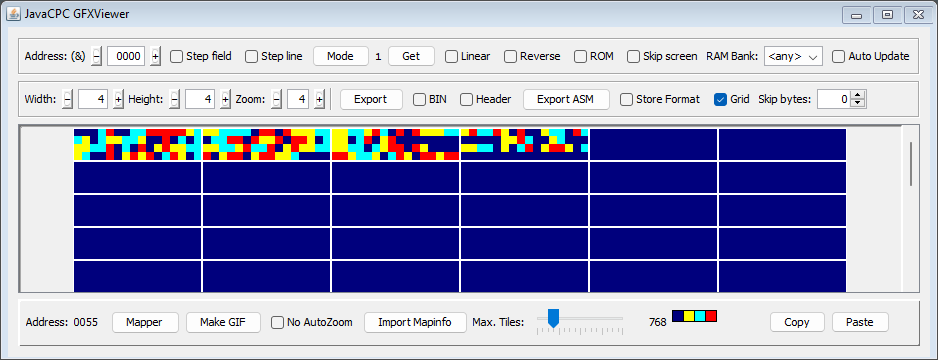Increase the Height value
Screen dimensions: 938x360
[x=226, y=99]
